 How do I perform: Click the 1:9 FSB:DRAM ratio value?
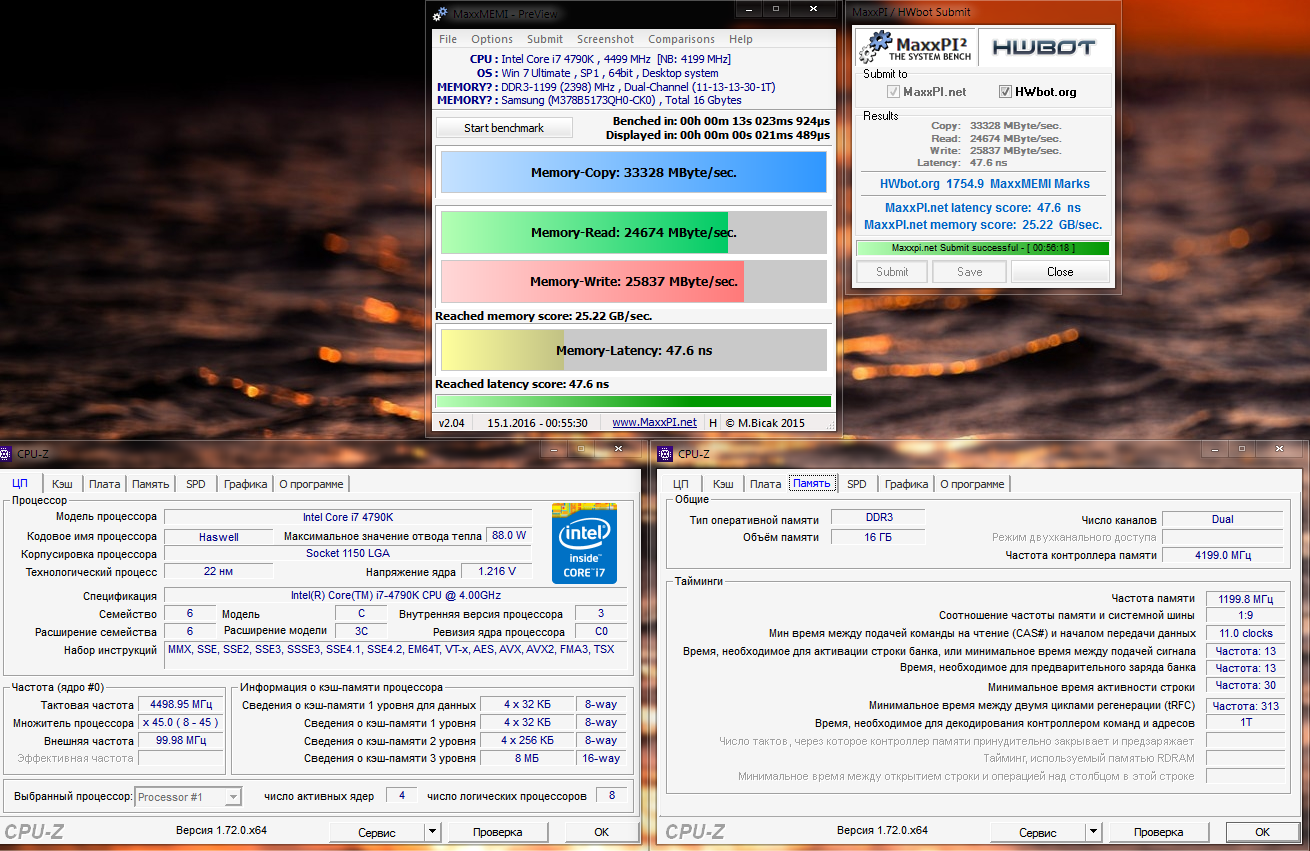(x=1244, y=615)
